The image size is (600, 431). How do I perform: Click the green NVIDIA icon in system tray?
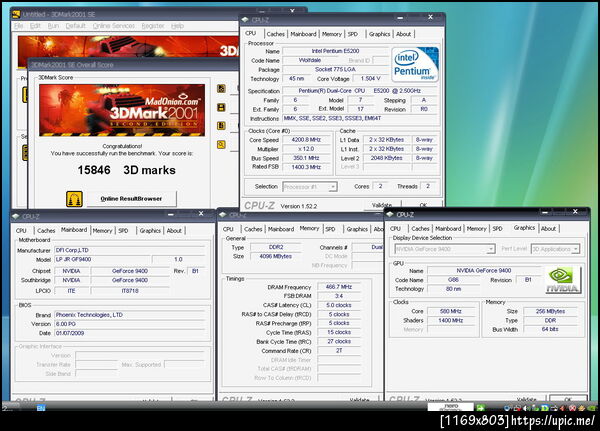(x=591, y=408)
